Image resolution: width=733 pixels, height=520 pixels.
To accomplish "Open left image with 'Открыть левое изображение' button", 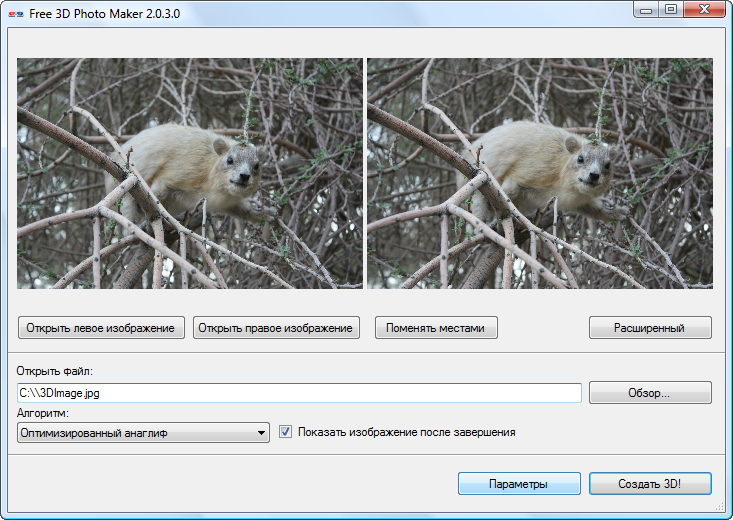I will [x=101, y=328].
